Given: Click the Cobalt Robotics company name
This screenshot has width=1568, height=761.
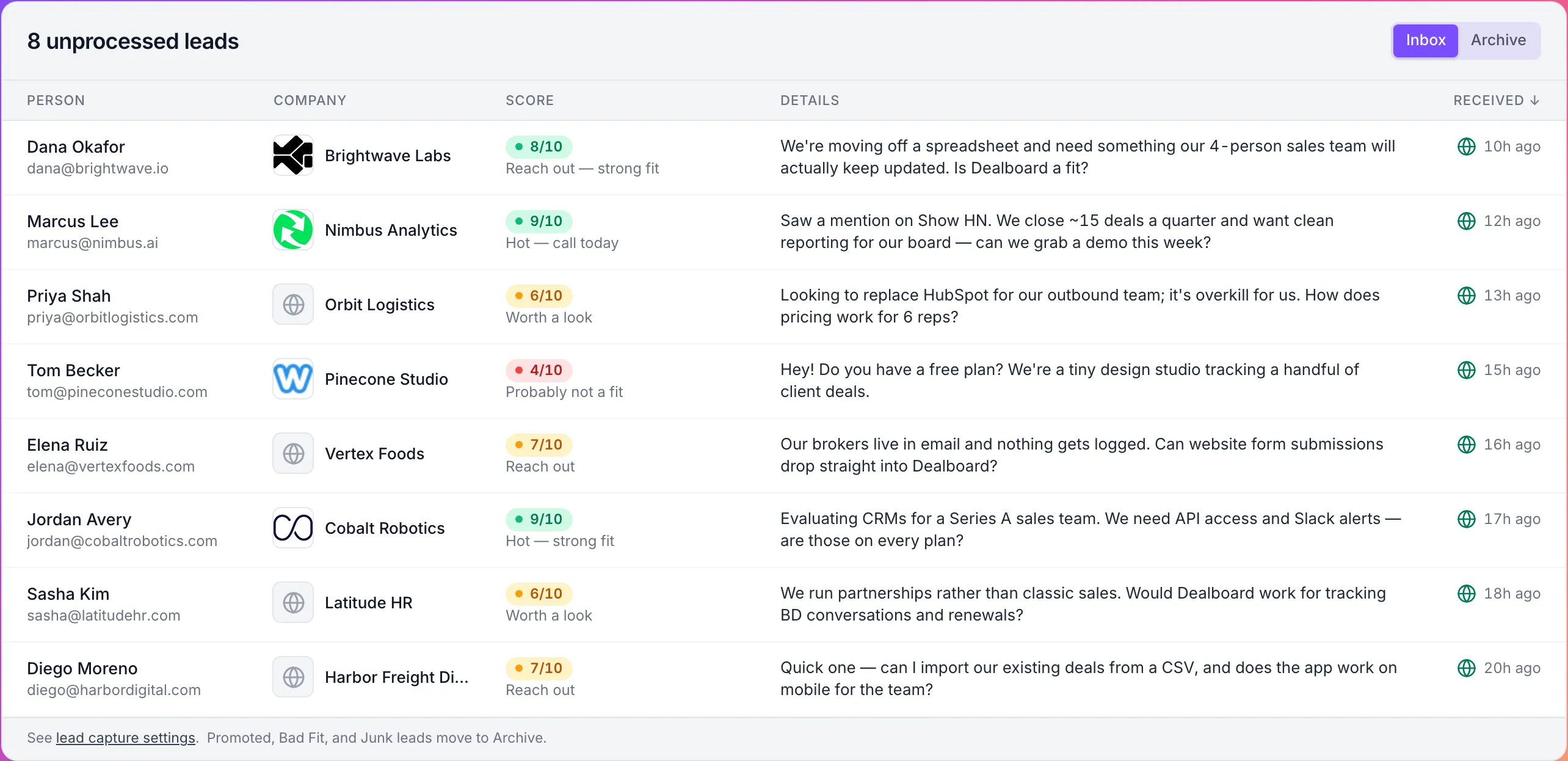Looking at the screenshot, I should coord(385,528).
